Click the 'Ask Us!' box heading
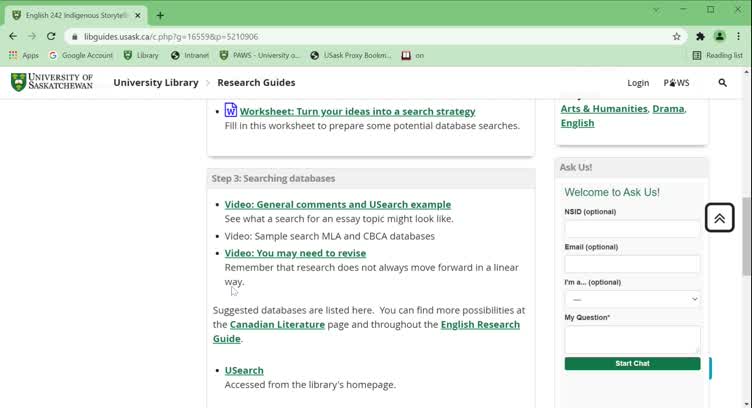This screenshot has height=408, width=752. [x=576, y=167]
